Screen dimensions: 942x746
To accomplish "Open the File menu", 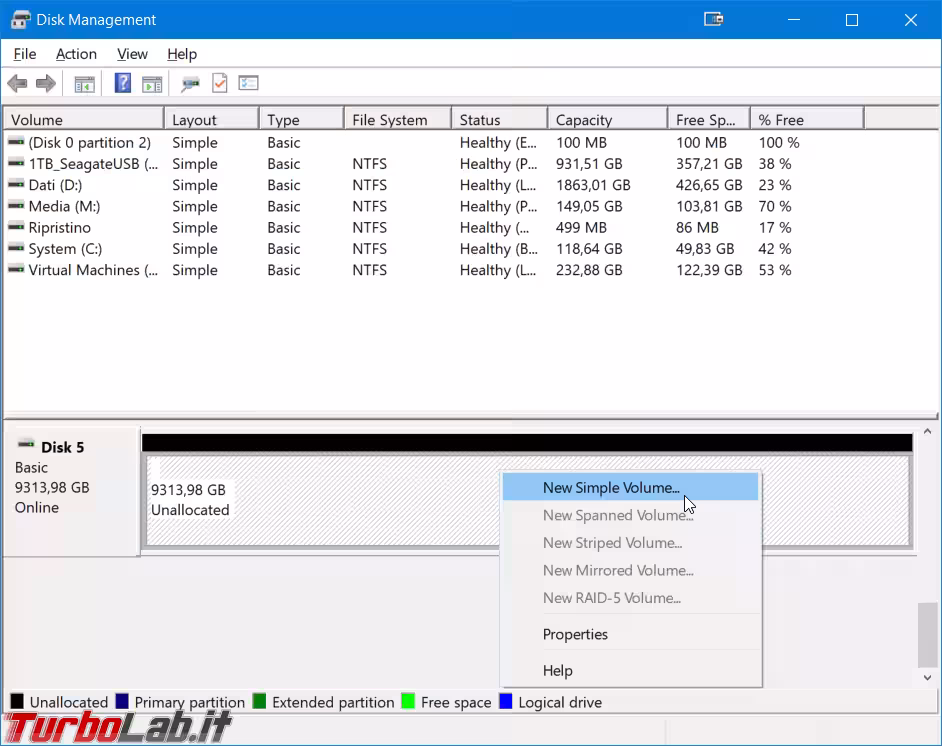I will pos(24,54).
